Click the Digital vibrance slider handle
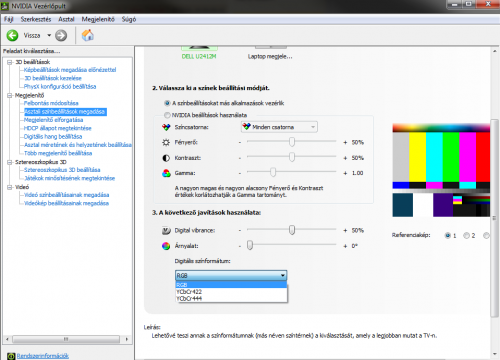Viewport: 500px width, 360px height. point(292,230)
